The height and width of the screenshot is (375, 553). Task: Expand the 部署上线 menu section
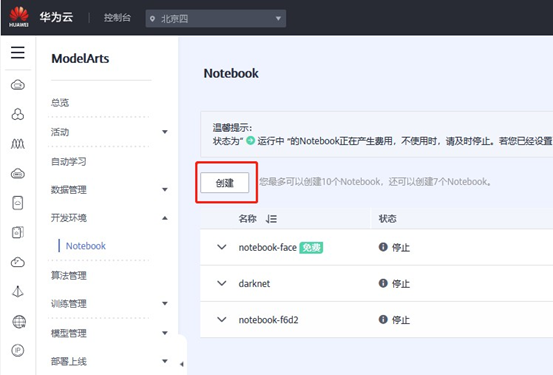click(165, 361)
